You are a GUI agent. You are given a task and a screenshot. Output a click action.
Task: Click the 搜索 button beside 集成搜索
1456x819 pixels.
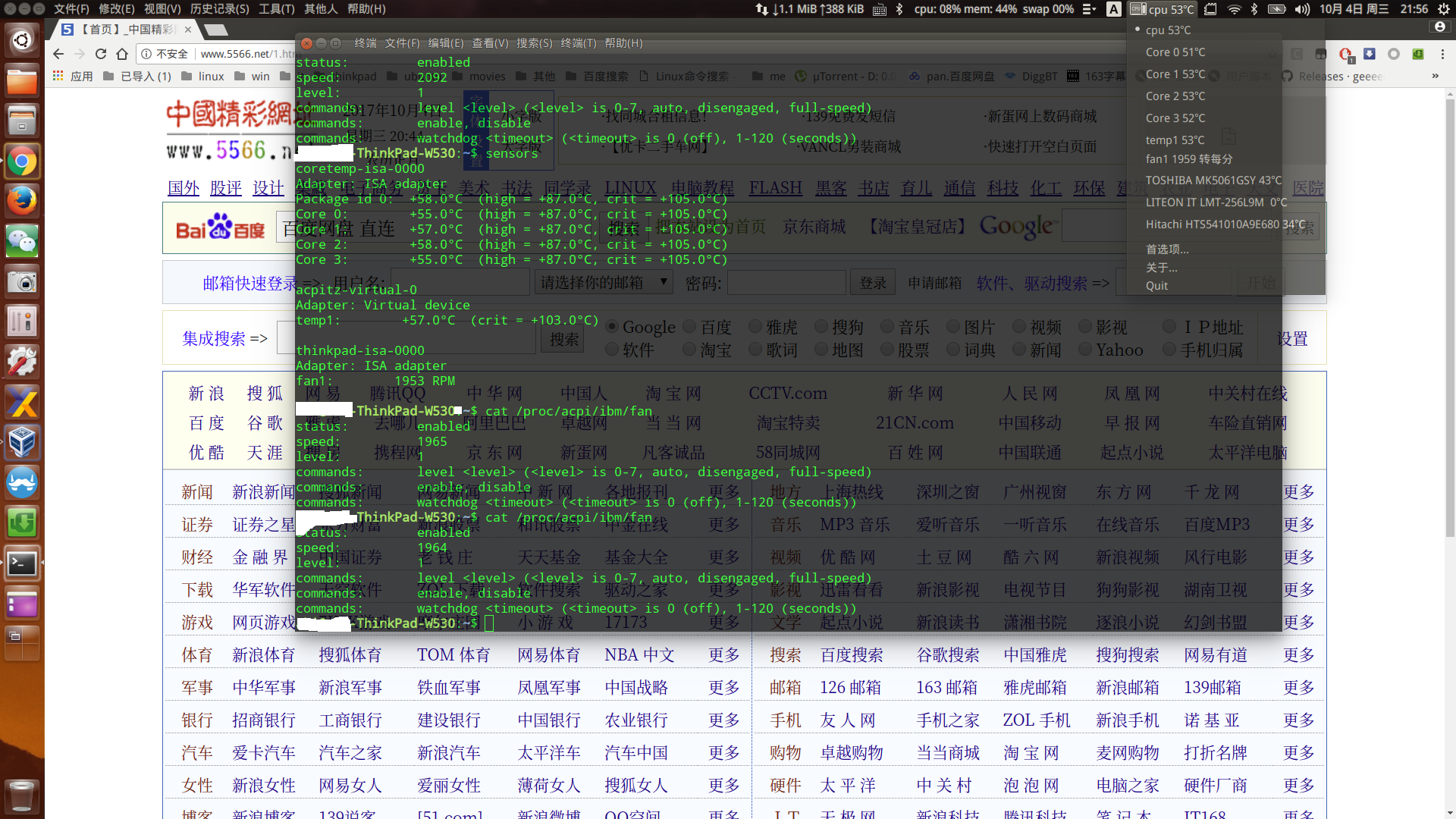(x=563, y=339)
